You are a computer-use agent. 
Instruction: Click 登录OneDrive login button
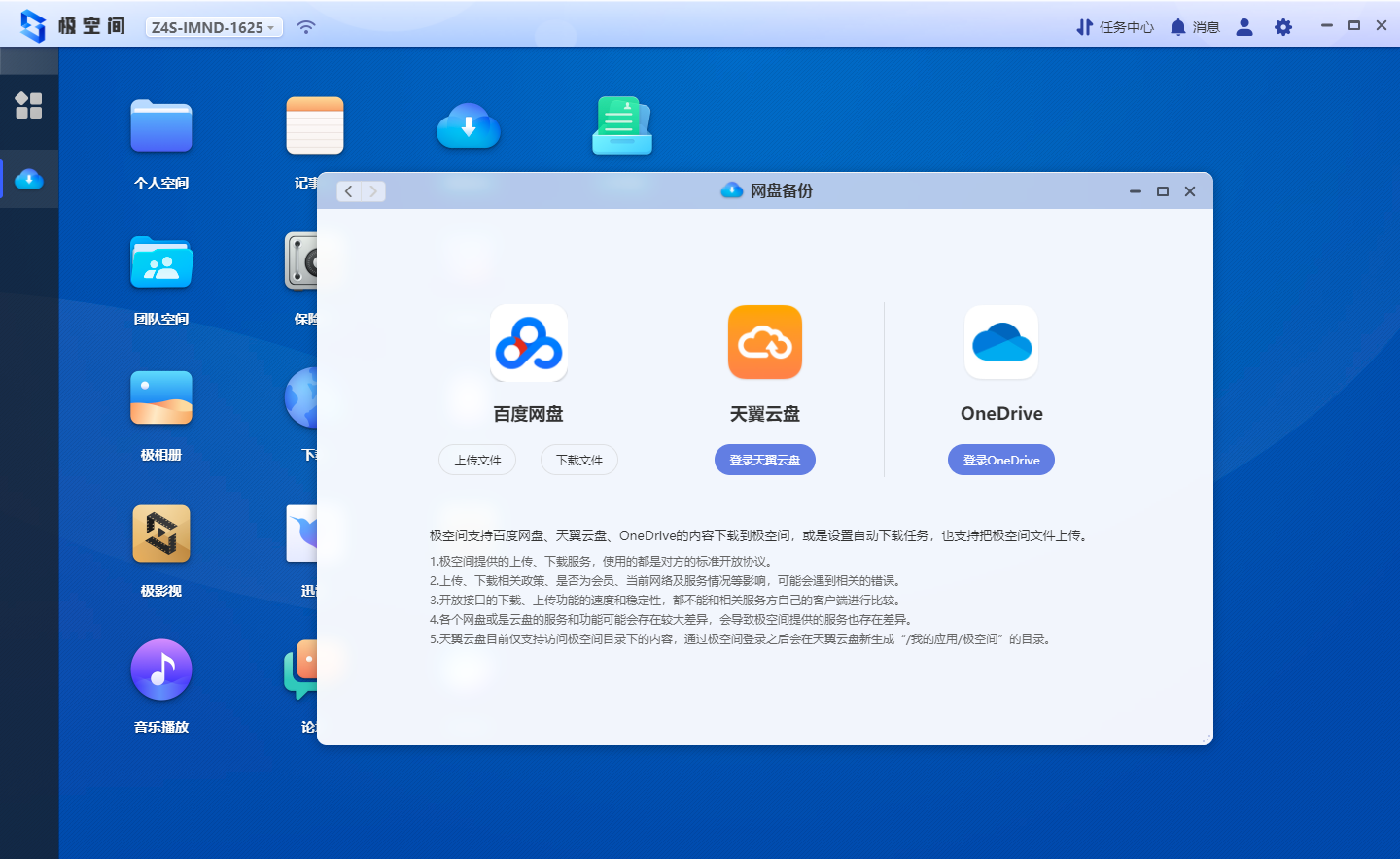pyautogui.click(x=1001, y=460)
